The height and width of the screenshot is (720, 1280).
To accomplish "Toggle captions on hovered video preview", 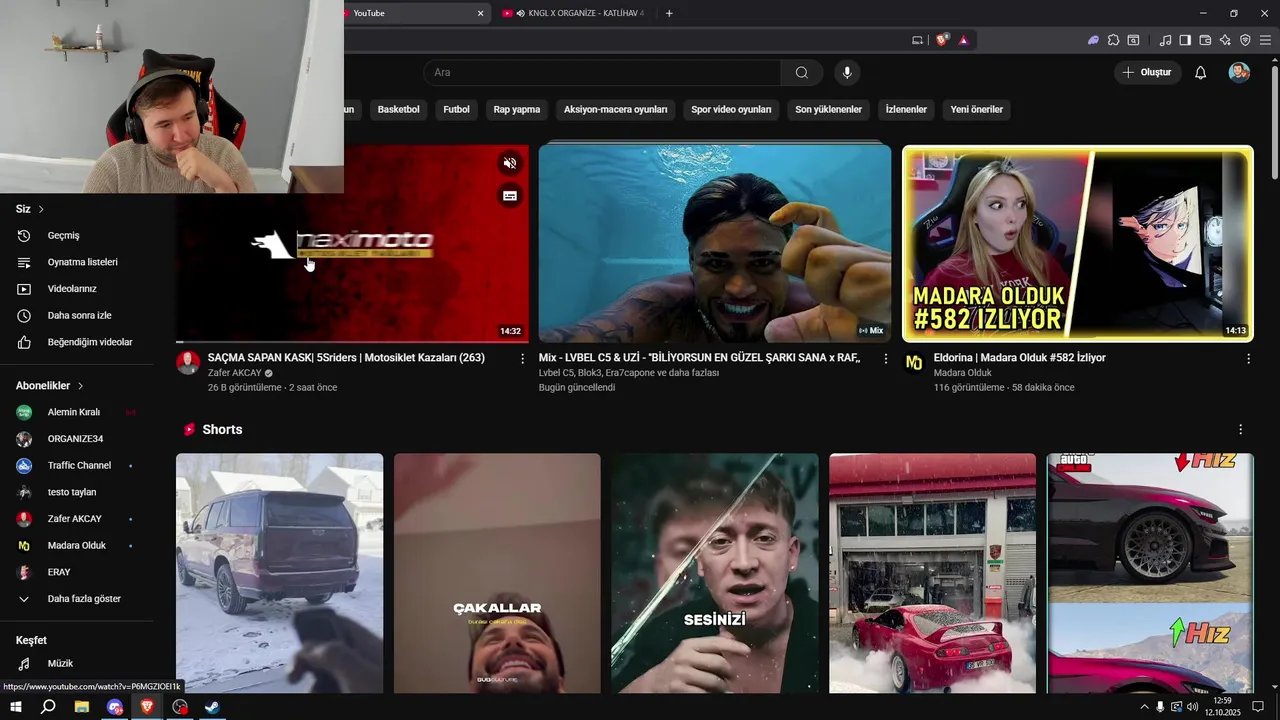I will coord(510,196).
